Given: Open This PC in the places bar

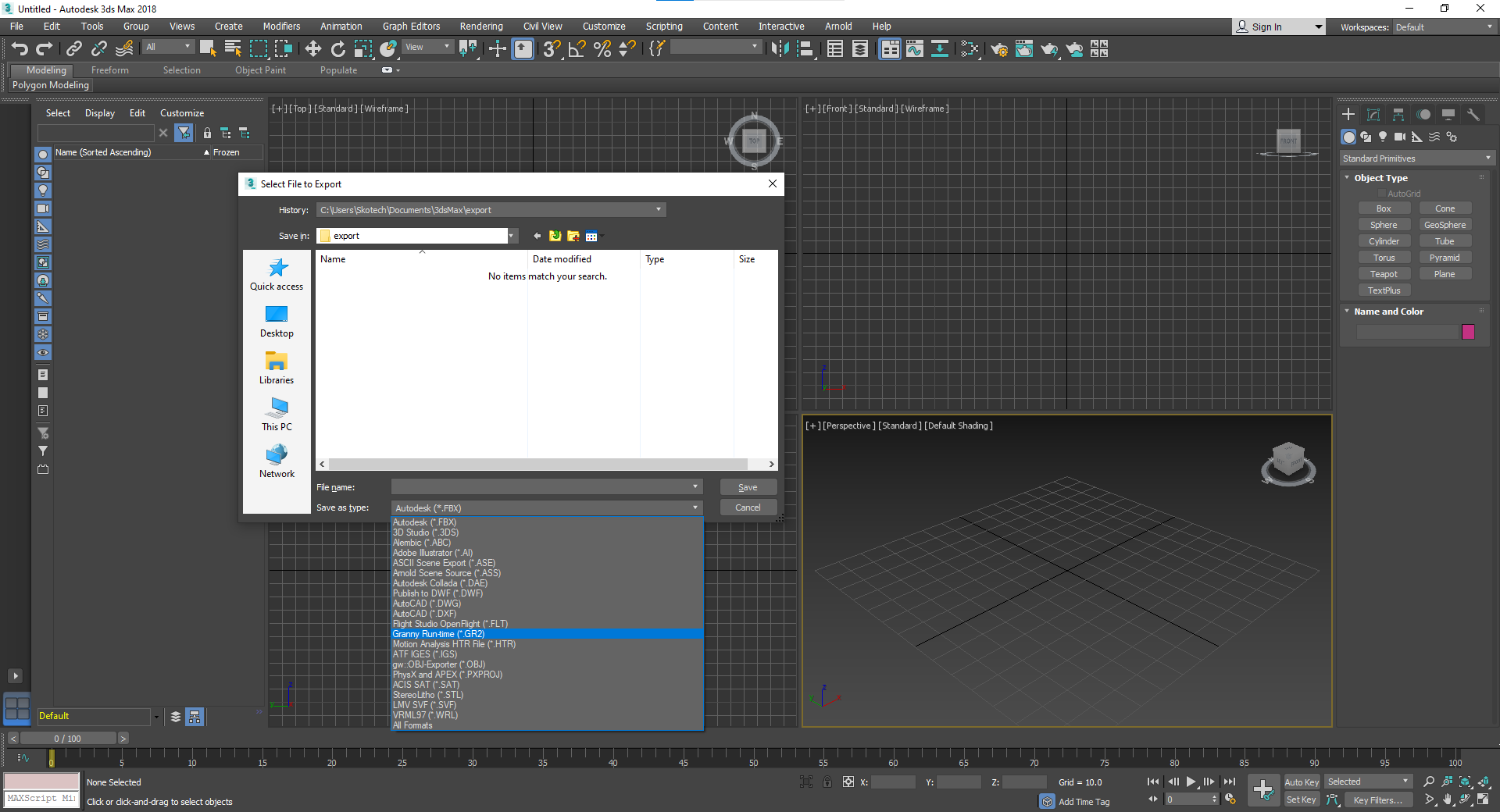Looking at the screenshot, I should tap(277, 415).
